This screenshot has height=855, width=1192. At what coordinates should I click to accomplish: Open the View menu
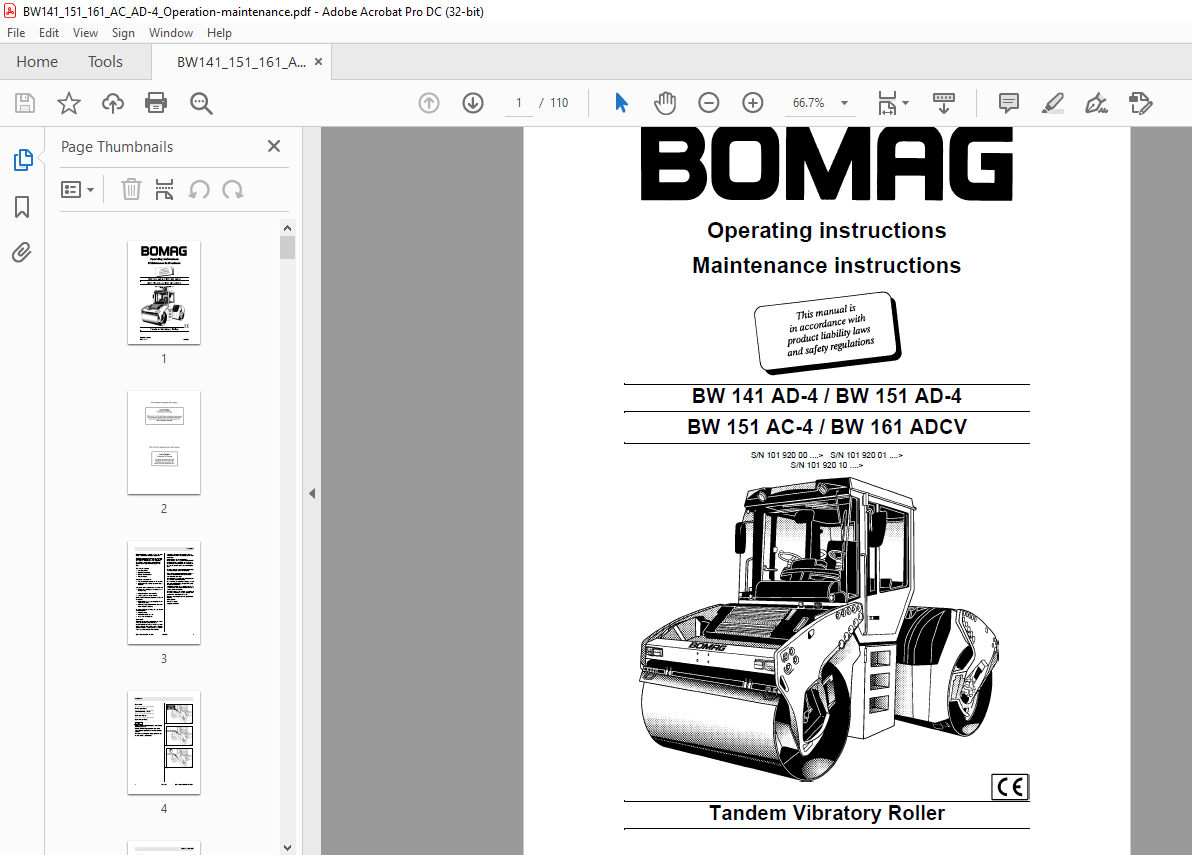coord(85,33)
